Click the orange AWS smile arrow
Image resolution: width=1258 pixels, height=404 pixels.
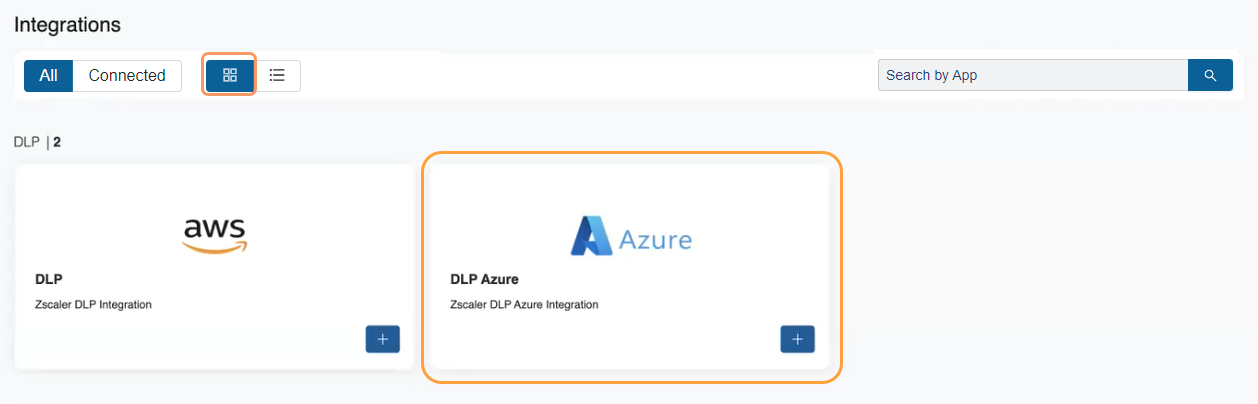215,246
